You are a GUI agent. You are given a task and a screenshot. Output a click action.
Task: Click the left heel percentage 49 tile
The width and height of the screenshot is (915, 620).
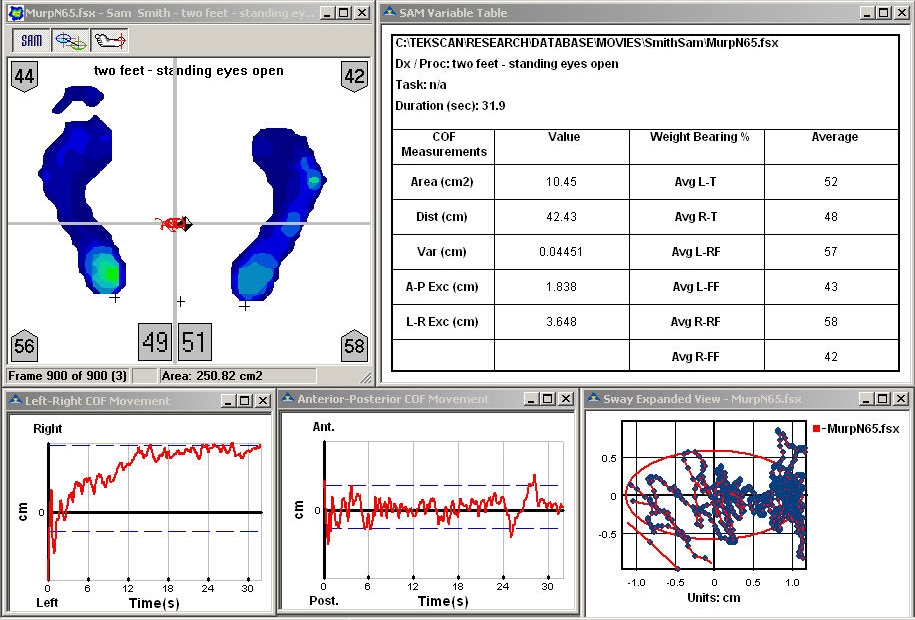click(x=155, y=342)
